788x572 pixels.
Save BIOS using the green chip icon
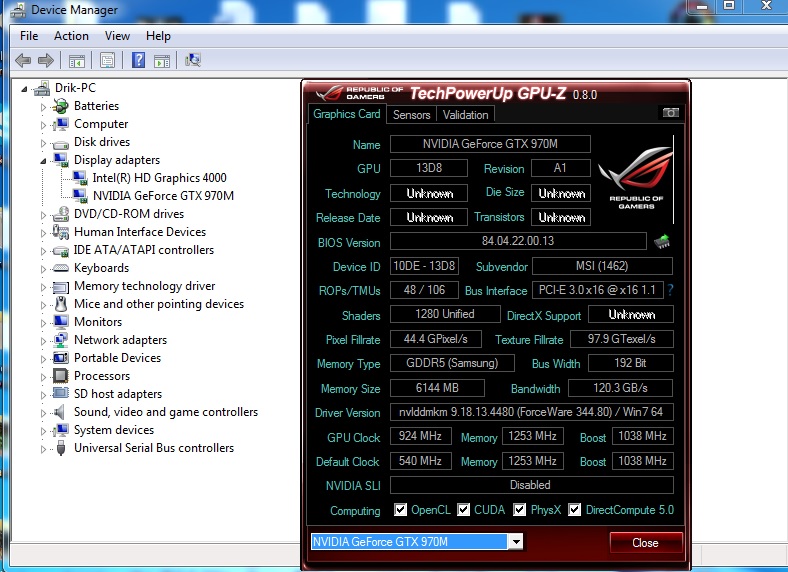[x=662, y=242]
